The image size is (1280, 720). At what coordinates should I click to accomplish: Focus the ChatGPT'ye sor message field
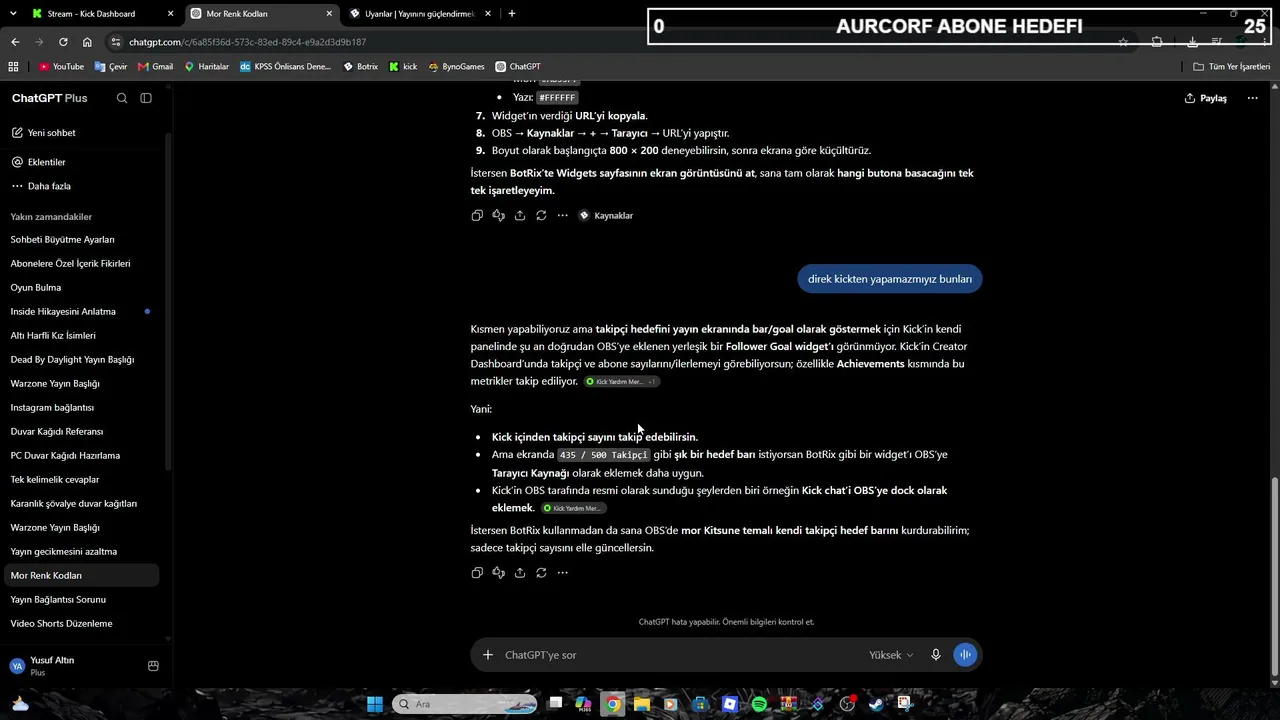[x=680, y=655]
